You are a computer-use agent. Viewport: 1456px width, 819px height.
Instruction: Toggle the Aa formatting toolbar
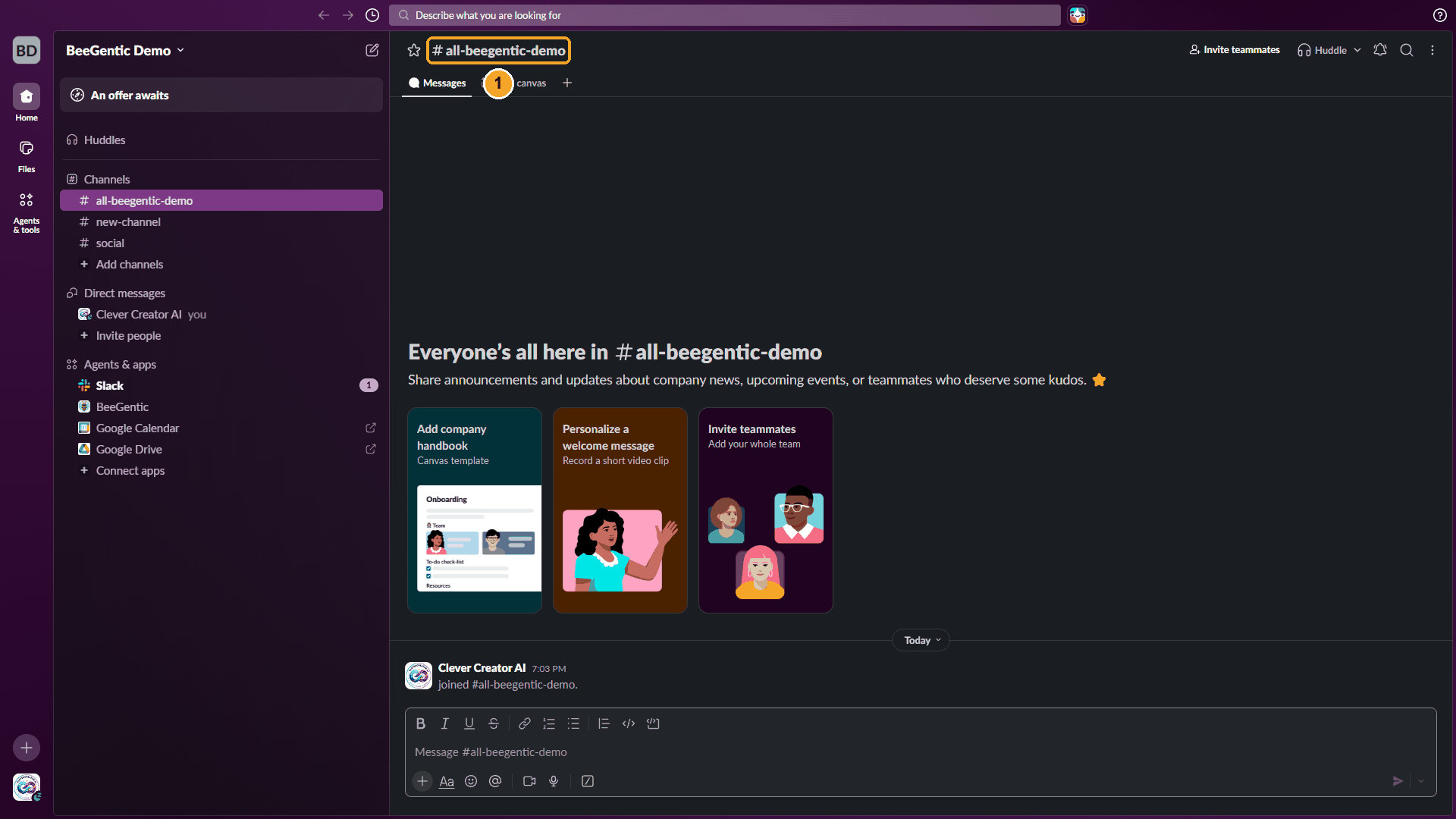[447, 781]
